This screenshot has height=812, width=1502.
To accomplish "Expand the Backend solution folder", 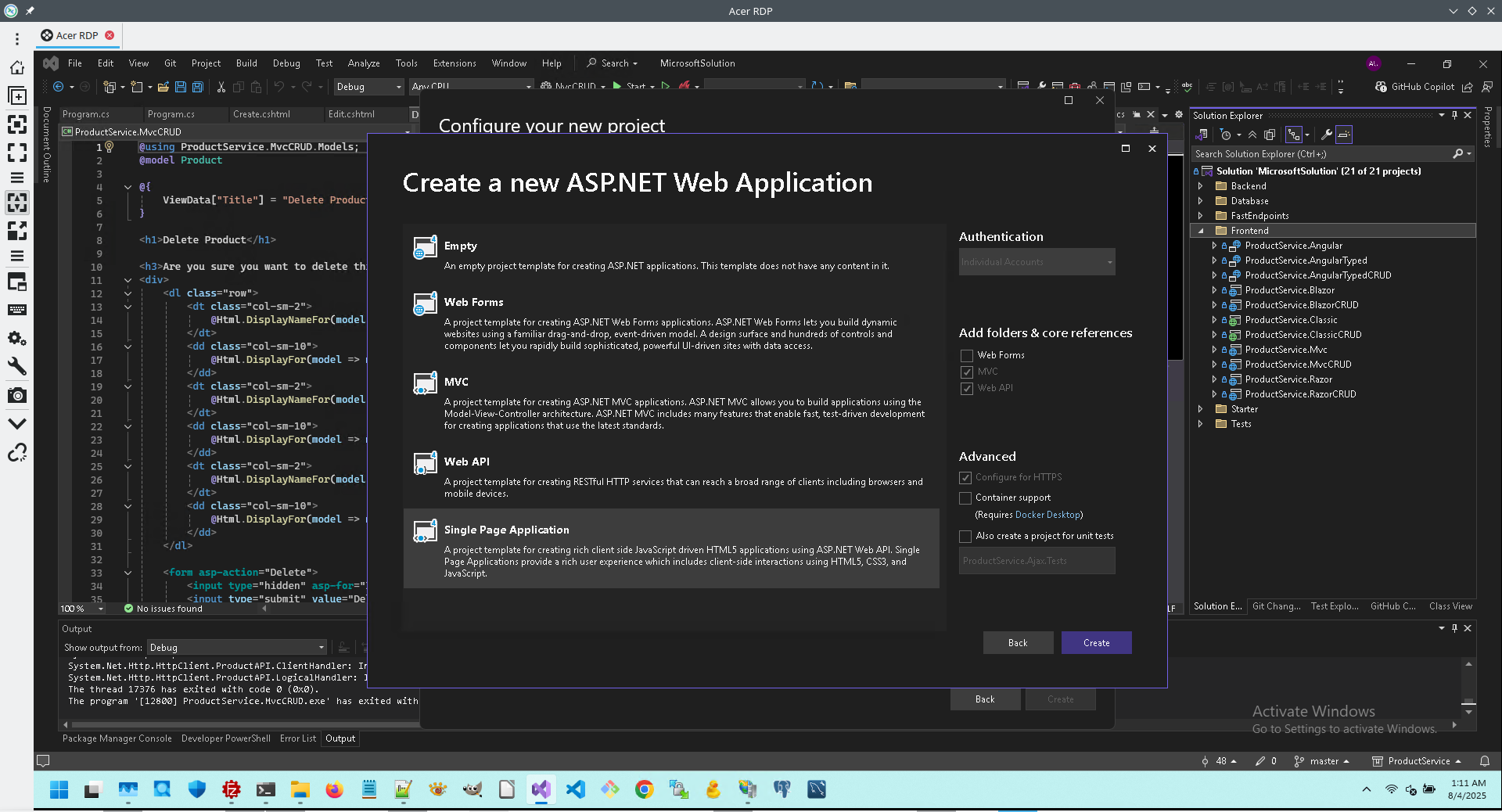I will [1201, 186].
